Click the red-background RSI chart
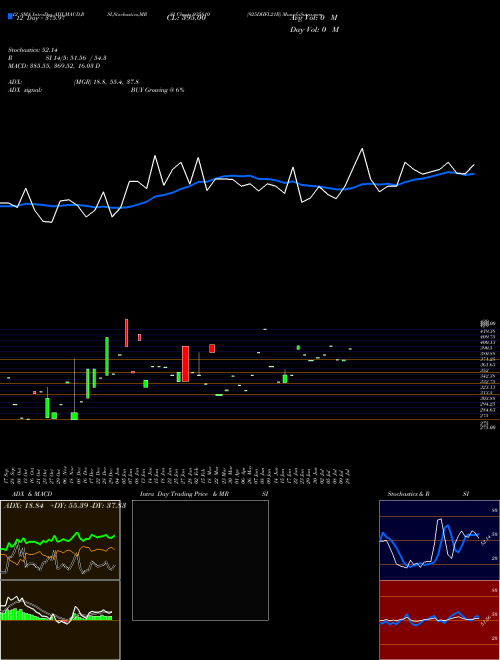Screen dimensions: 500x660 coord(439,620)
